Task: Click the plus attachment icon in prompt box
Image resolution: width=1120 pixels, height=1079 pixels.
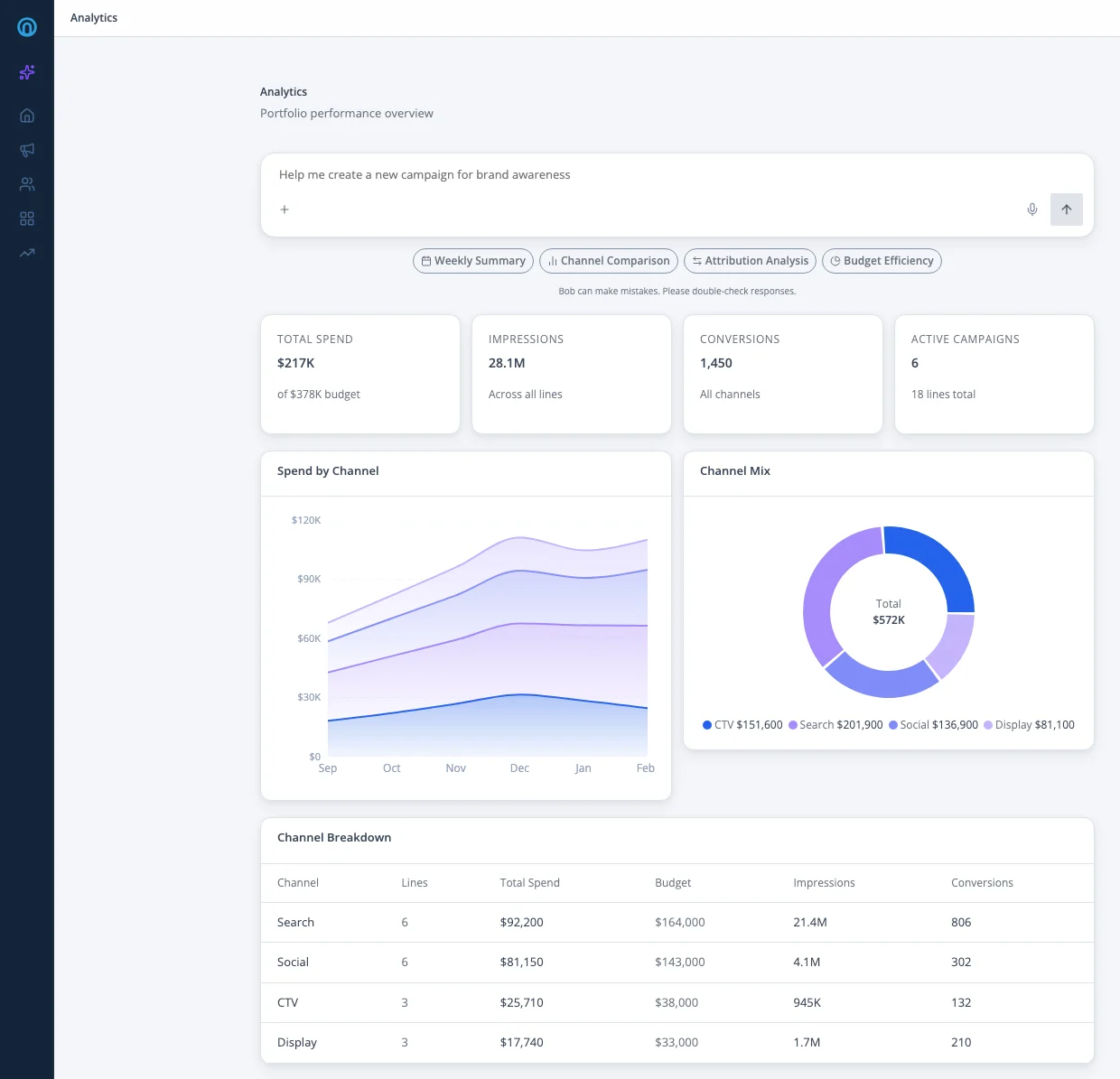Action: pos(285,209)
